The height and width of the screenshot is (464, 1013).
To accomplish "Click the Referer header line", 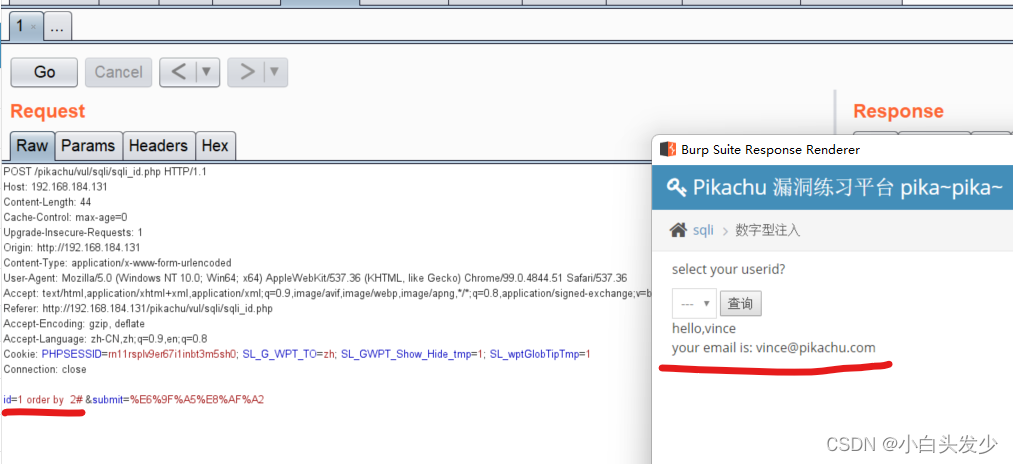I will pos(138,309).
